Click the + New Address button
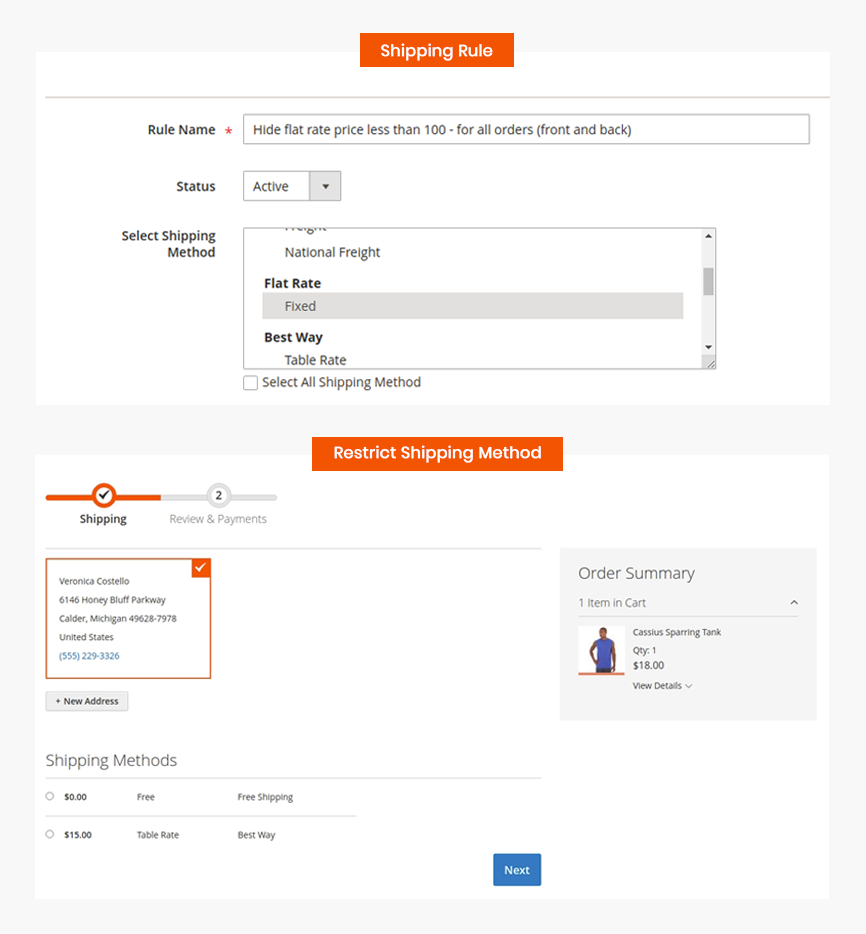Screen dimensions: 866x934 (87, 701)
